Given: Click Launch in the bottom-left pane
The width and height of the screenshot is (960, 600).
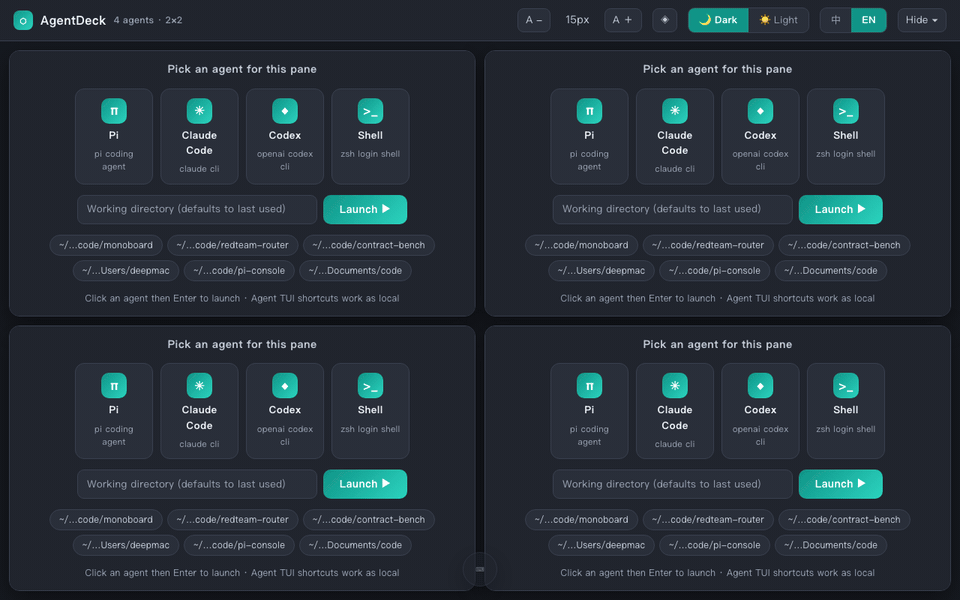Looking at the screenshot, I should tap(365, 484).
